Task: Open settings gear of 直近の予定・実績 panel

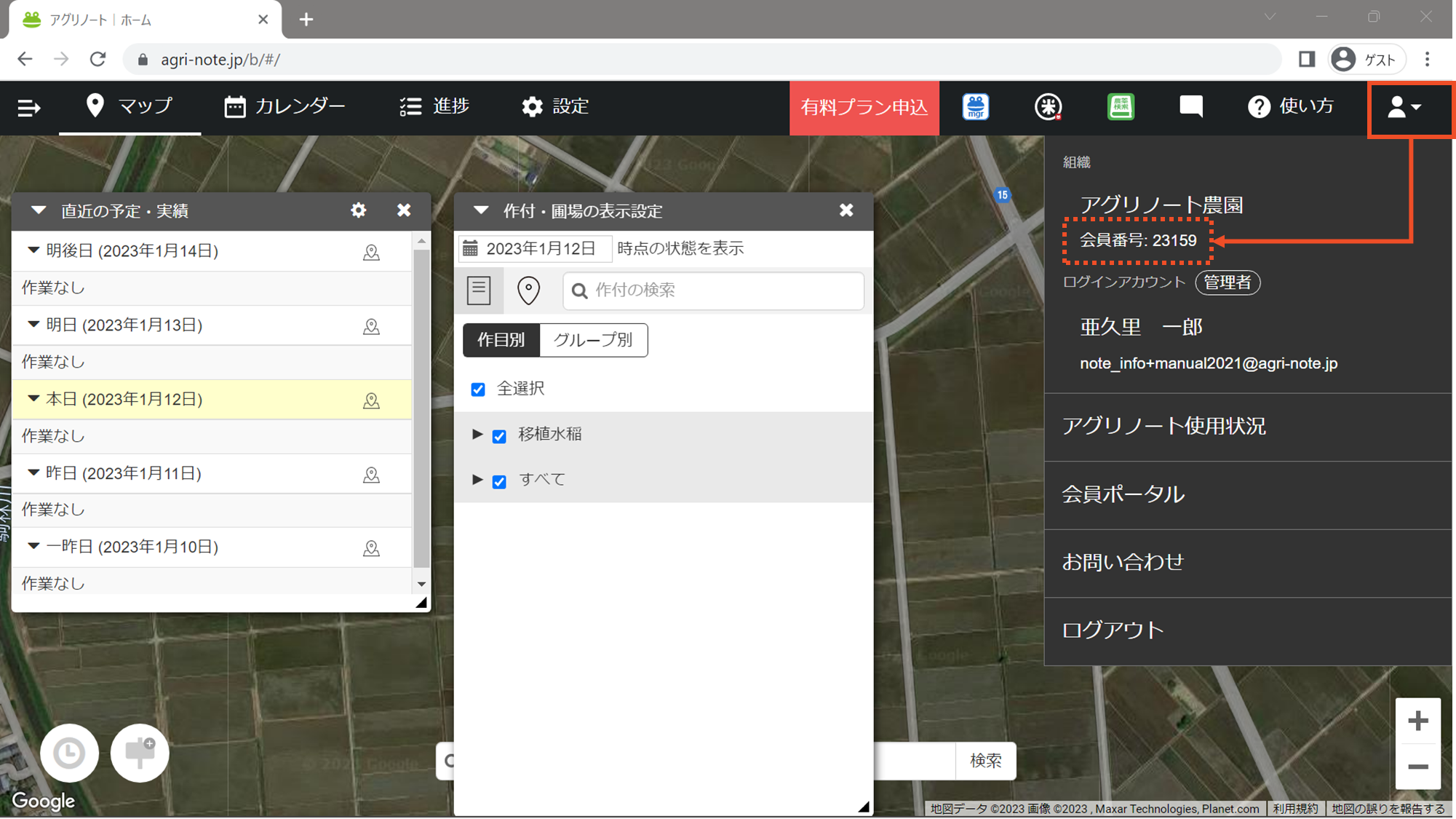Action: point(358,210)
